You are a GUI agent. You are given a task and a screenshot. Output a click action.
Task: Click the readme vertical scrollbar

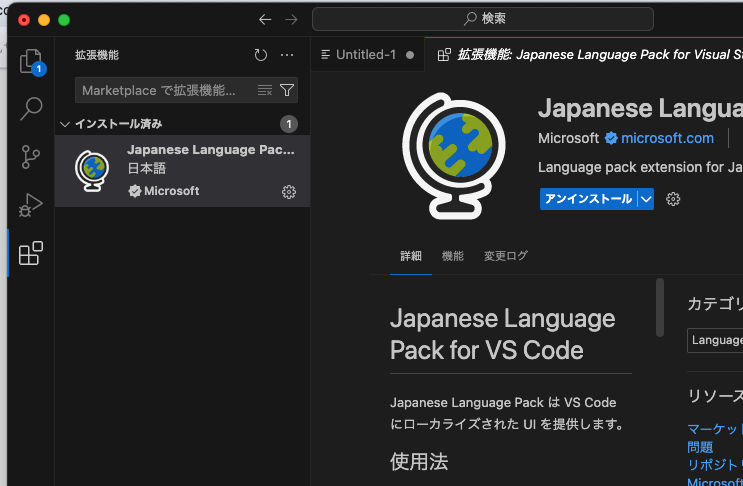click(660, 308)
